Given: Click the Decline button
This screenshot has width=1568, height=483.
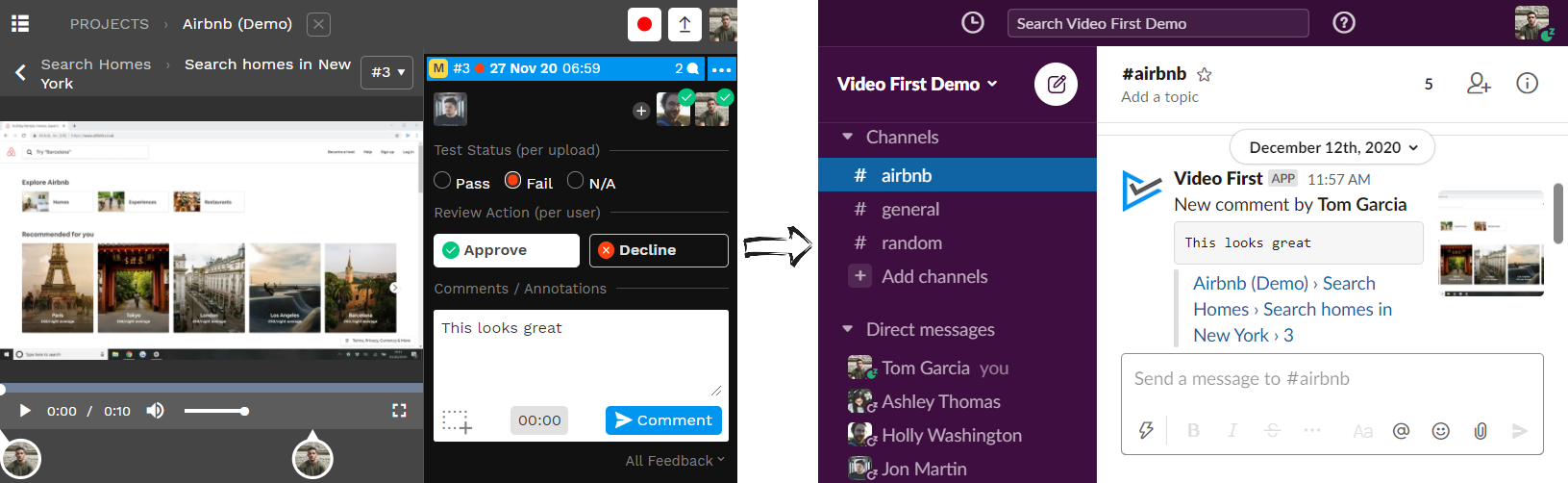Looking at the screenshot, I should [x=659, y=250].
